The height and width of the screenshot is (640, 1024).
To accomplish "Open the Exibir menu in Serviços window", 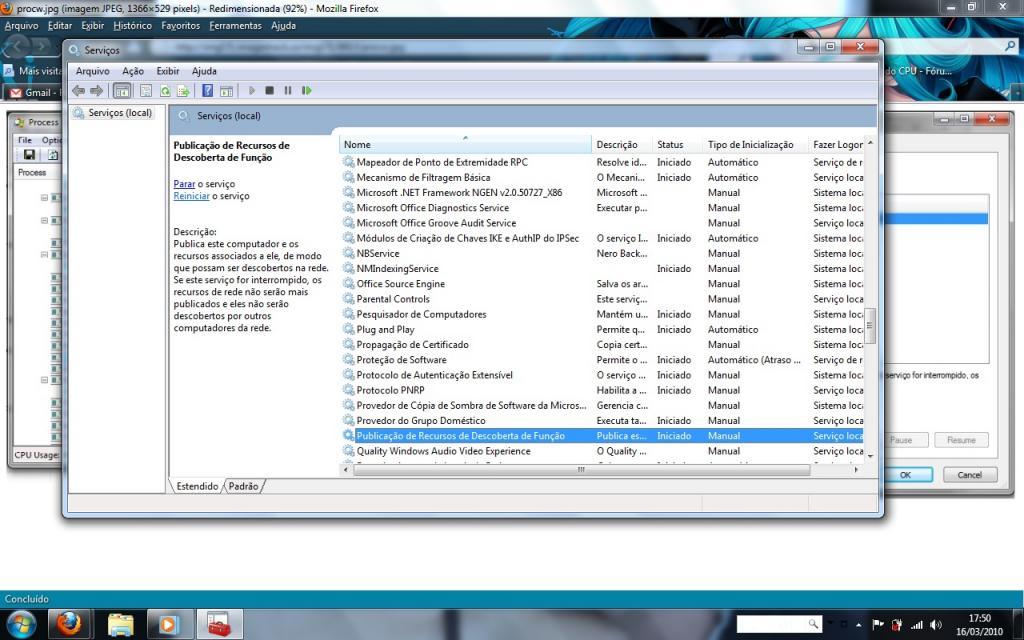I will click(x=168, y=71).
